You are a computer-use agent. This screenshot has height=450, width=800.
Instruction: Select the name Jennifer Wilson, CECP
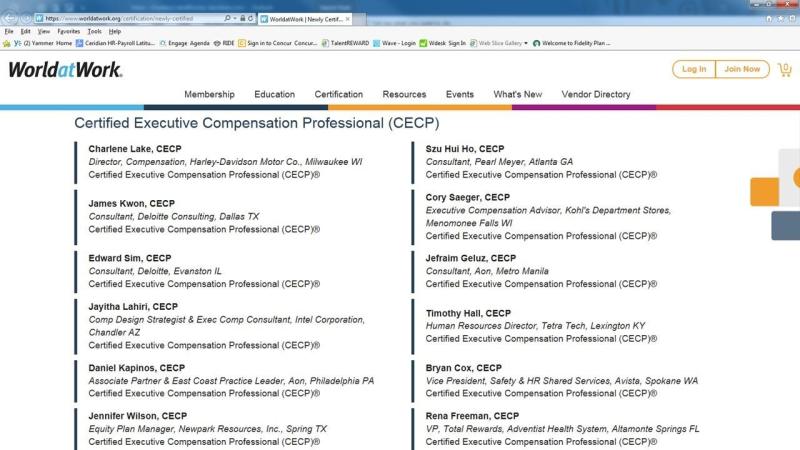(x=138, y=416)
